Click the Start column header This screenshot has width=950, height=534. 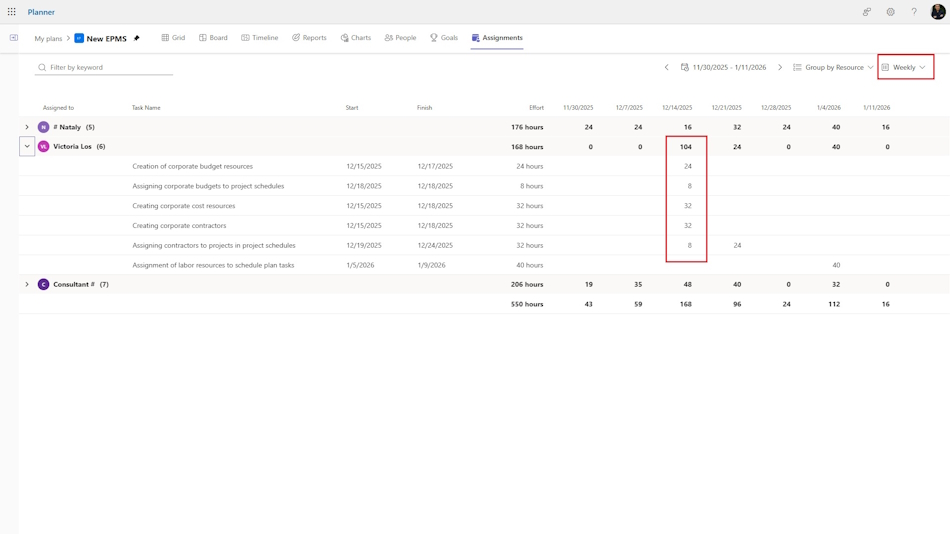pos(352,108)
